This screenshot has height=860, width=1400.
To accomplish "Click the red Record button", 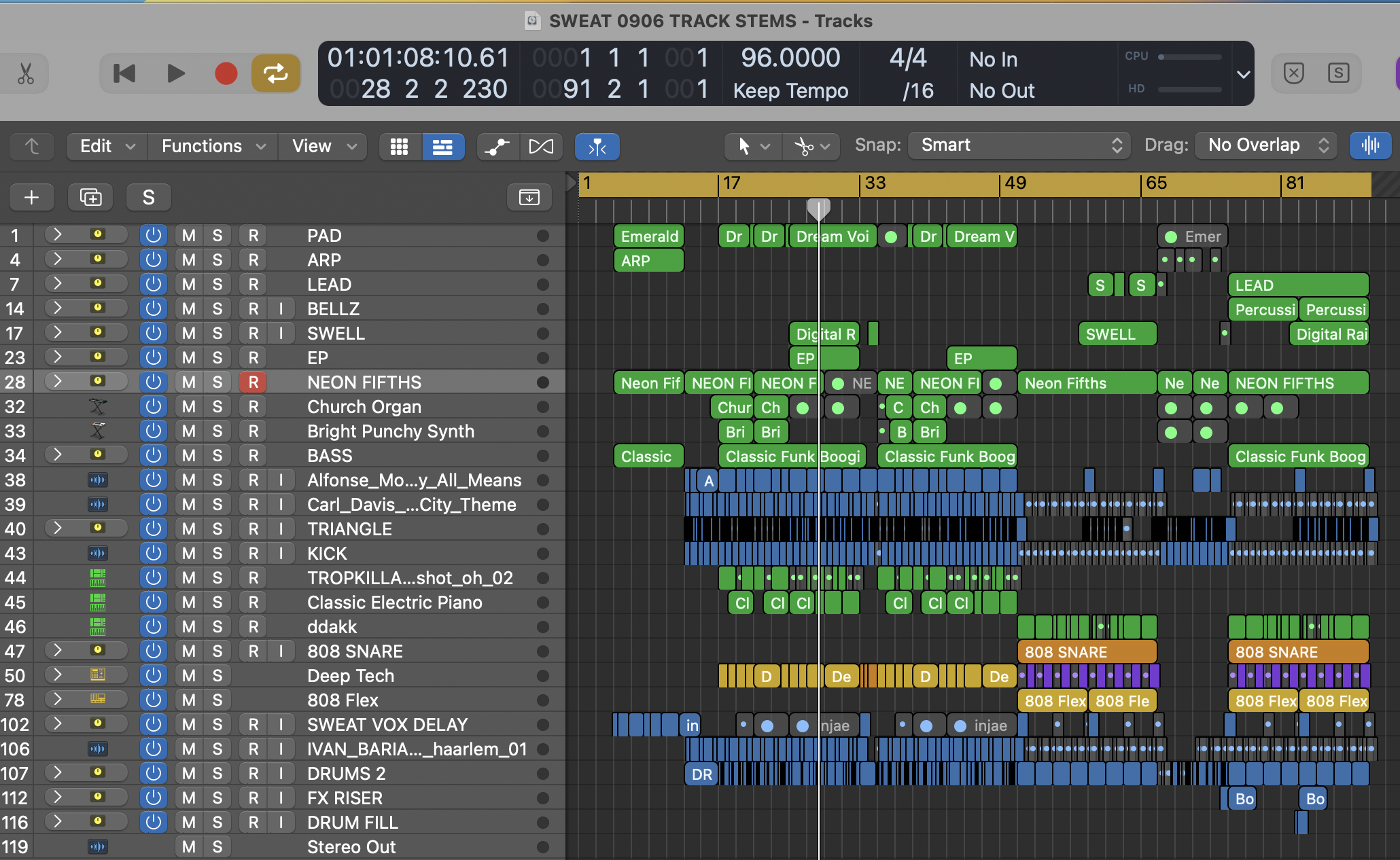I will [226, 73].
